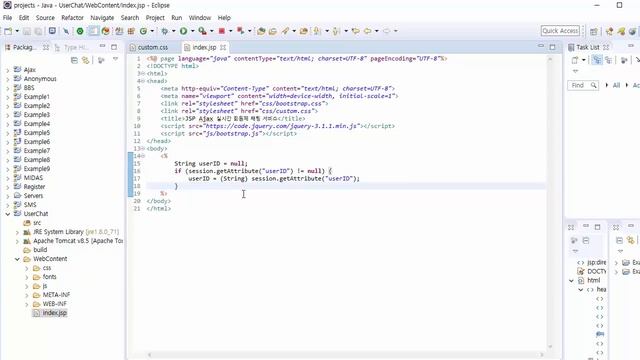640x360 pixels.
Task: Minimize the Package Explorer panel
Action: tap(102, 47)
